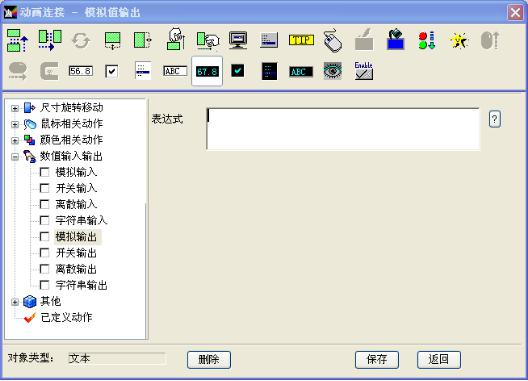Click inside the 表达式 input field
This screenshot has width=528, height=381.
coord(343,129)
